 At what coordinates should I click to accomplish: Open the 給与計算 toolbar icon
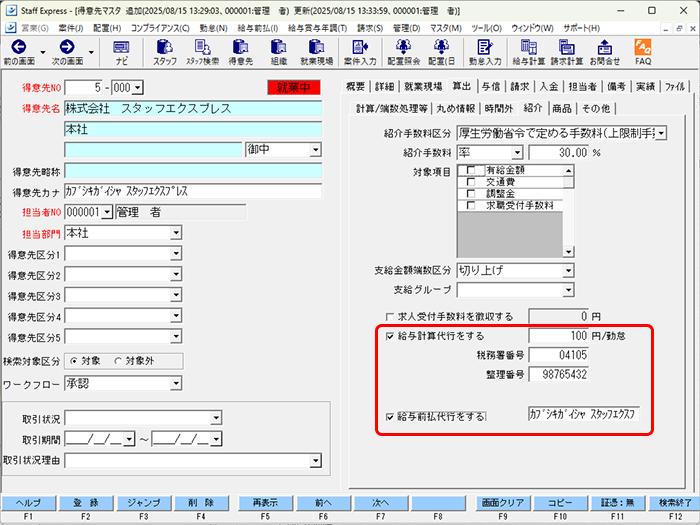pyautogui.click(x=529, y=47)
